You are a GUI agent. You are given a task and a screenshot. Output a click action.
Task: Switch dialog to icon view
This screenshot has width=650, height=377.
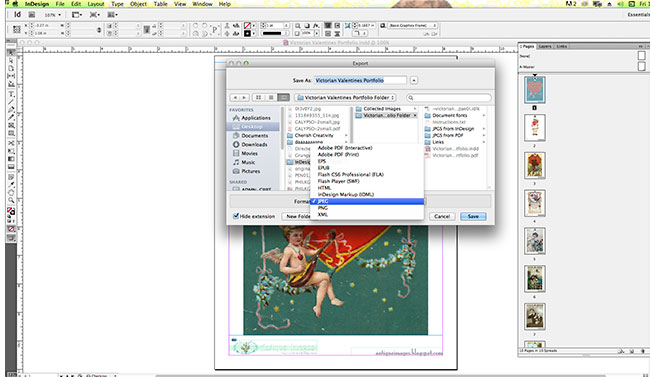pos(258,97)
